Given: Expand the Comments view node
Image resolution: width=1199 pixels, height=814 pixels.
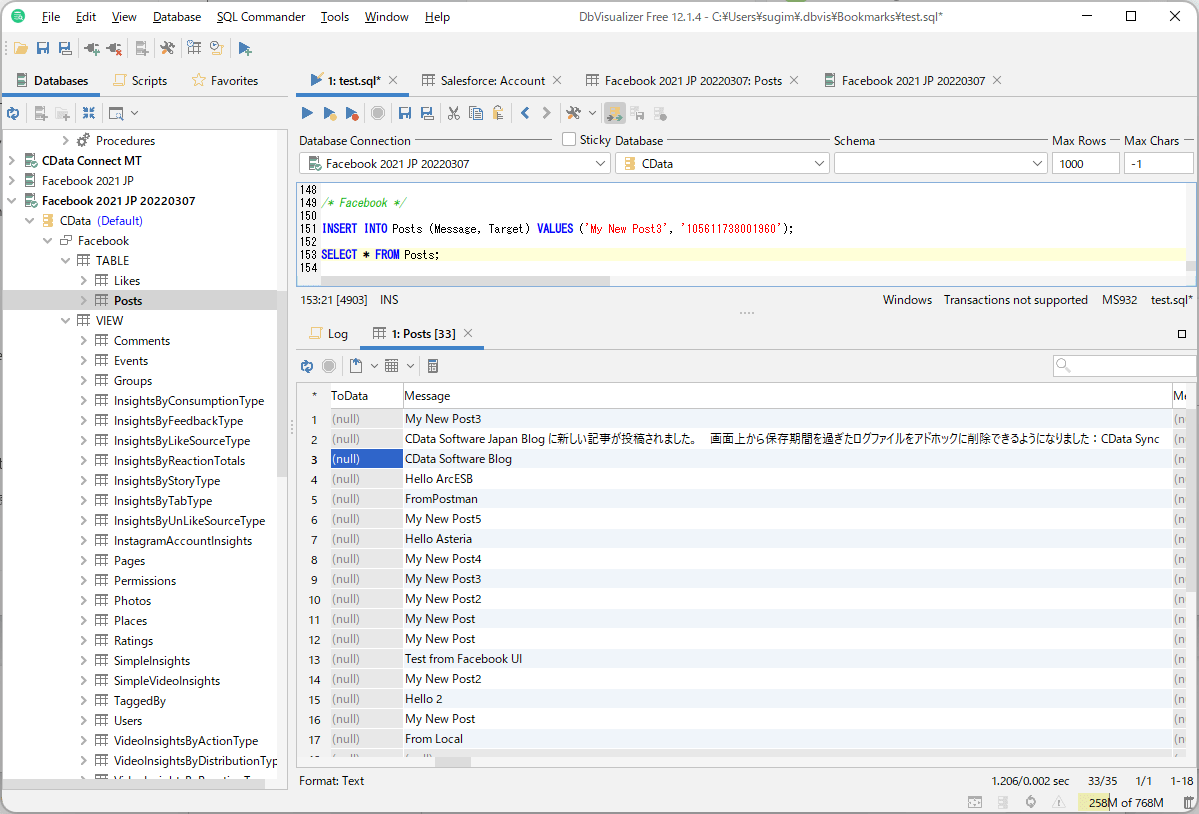Looking at the screenshot, I should click(x=84, y=341).
